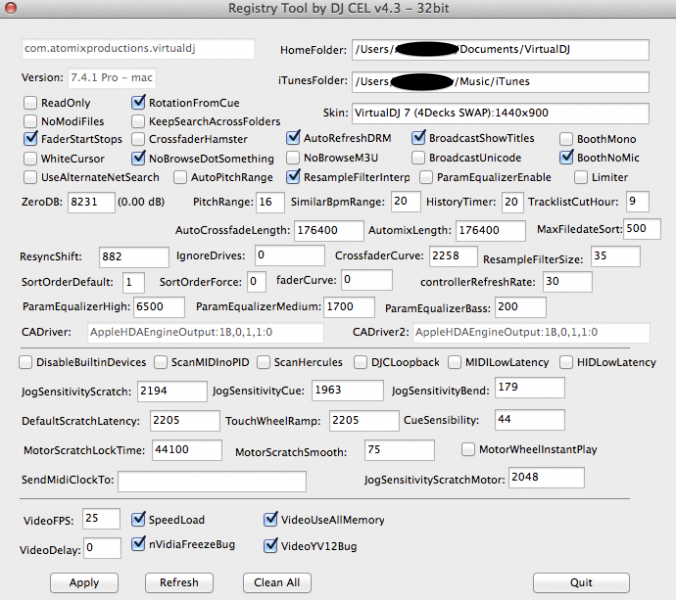The height and width of the screenshot is (600, 676).
Task: Close the Registry Tool window
Action: (x=10, y=7)
